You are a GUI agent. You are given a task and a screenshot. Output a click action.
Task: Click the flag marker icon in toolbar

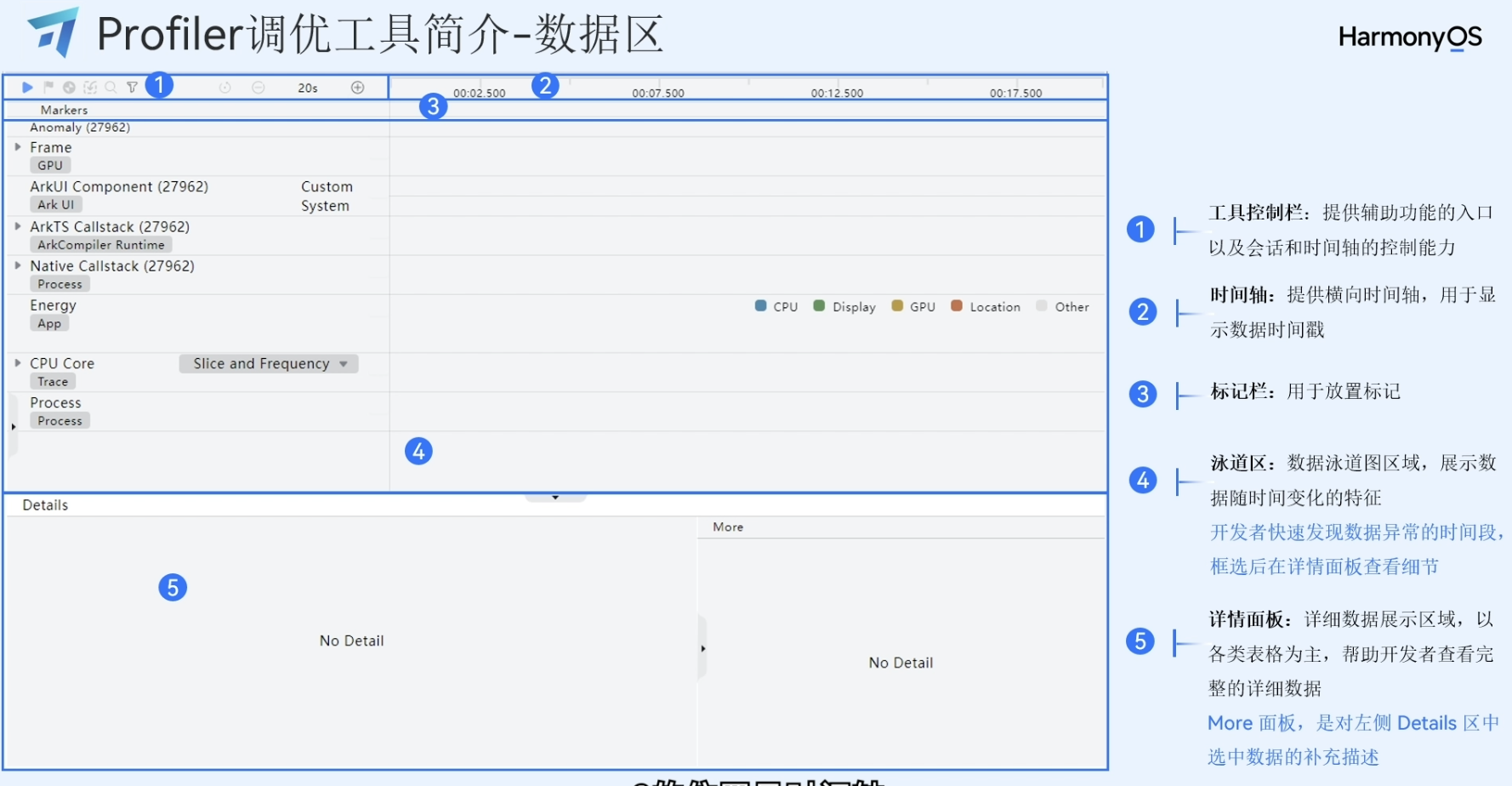pos(48,87)
